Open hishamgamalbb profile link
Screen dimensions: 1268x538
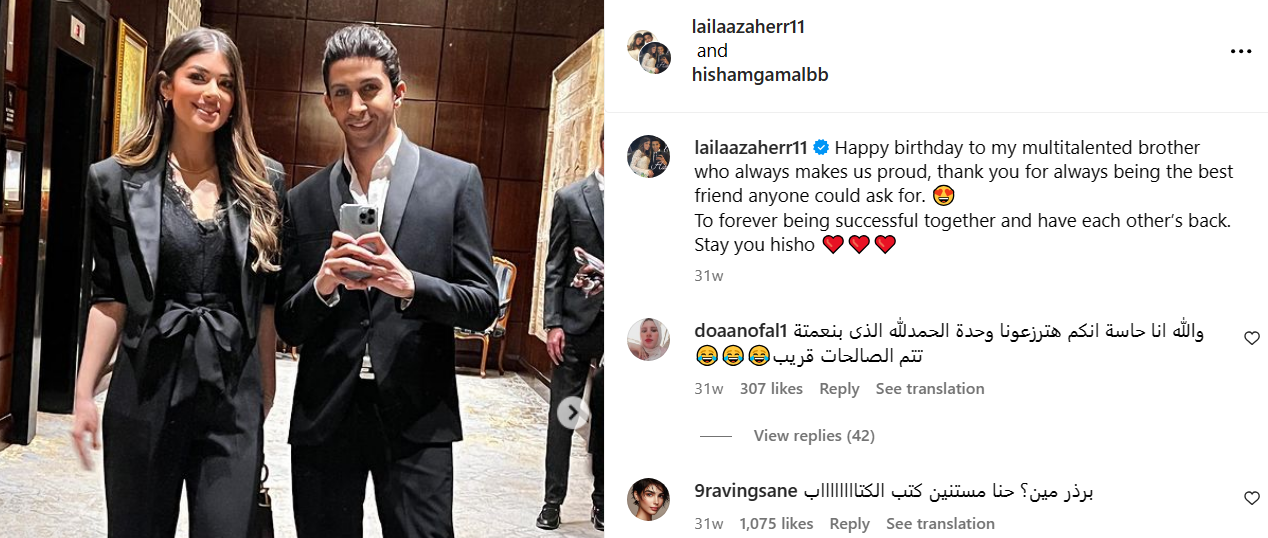coord(760,75)
